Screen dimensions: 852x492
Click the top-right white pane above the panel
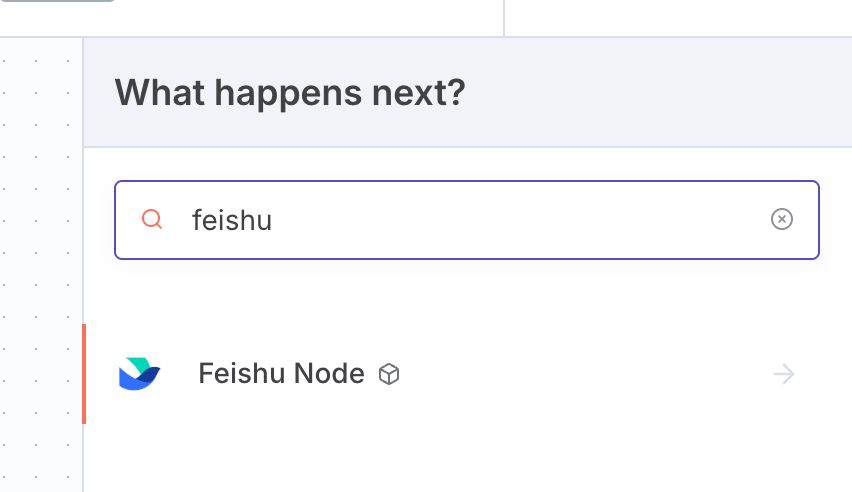[680, 16]
